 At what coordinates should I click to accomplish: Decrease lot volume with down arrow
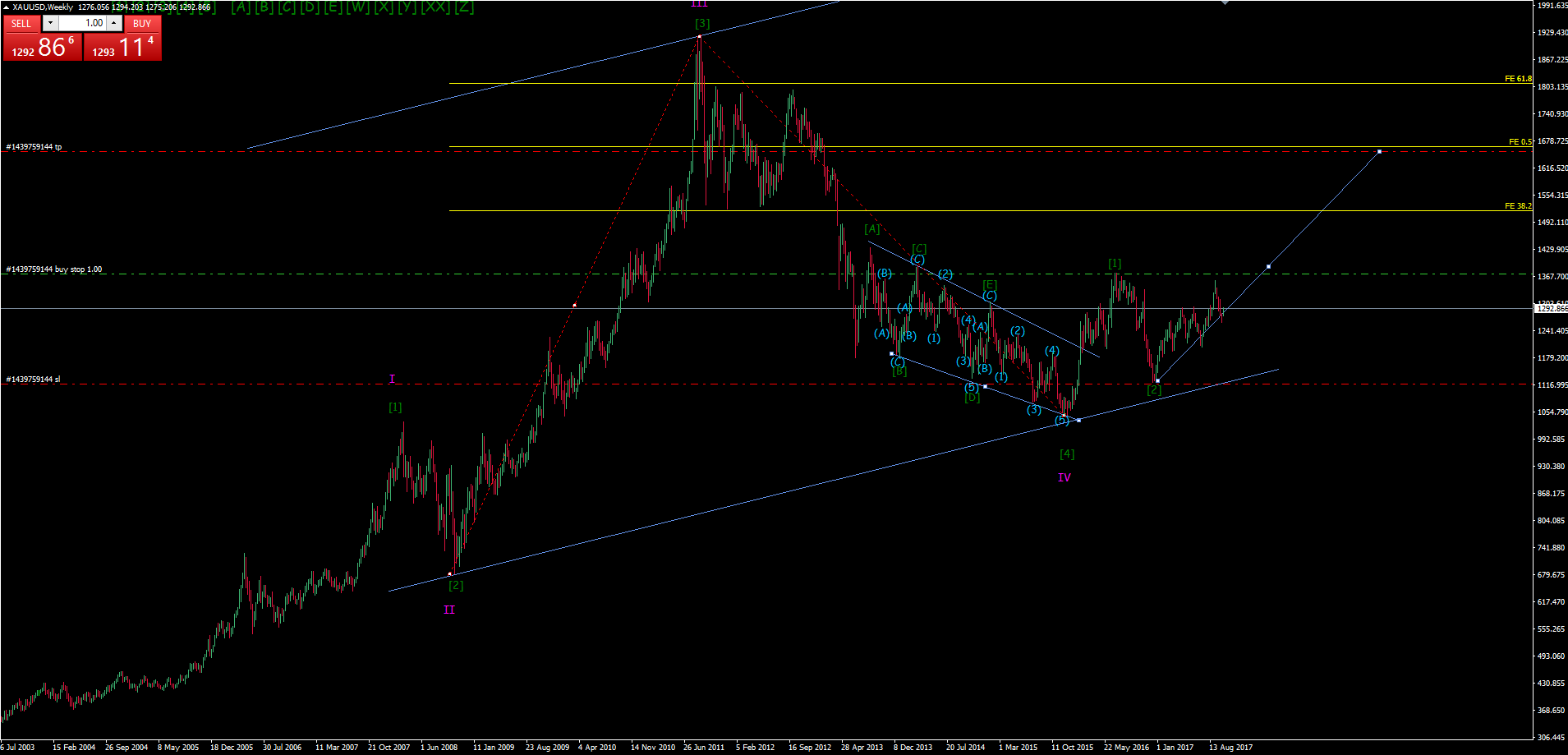[x=51, y=23]
